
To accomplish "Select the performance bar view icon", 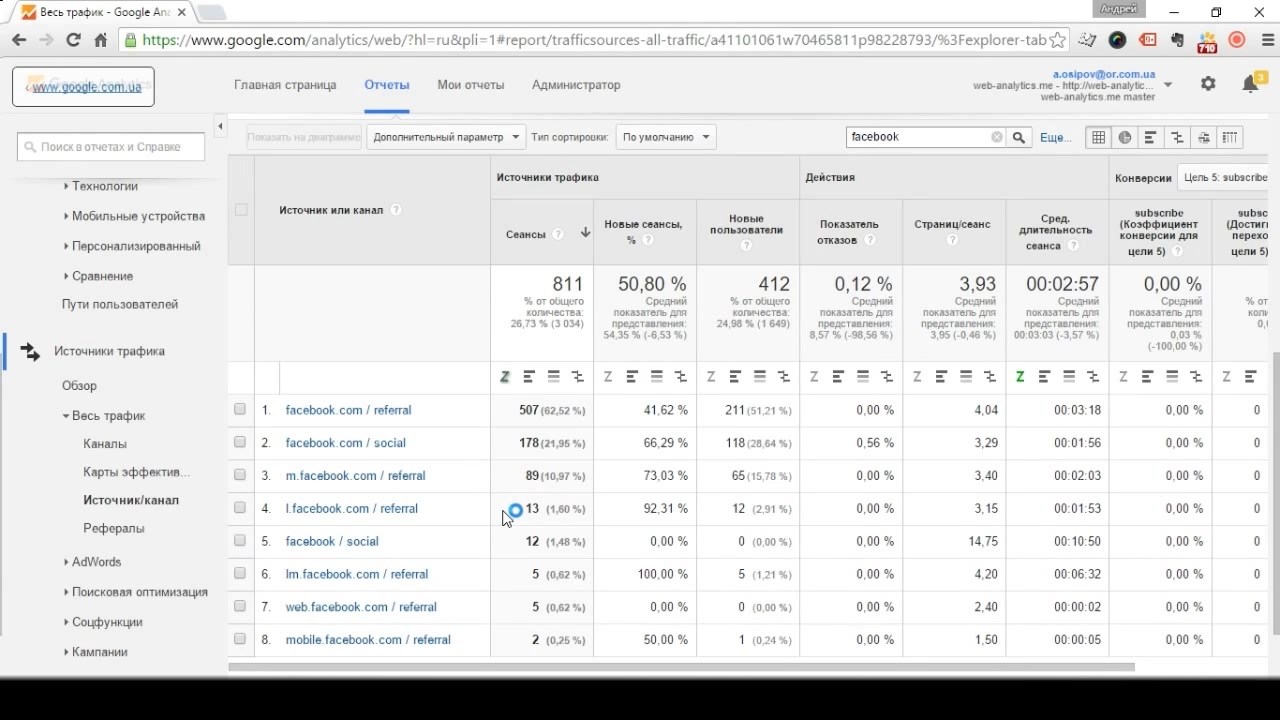I will click(x=1151, y=138).
